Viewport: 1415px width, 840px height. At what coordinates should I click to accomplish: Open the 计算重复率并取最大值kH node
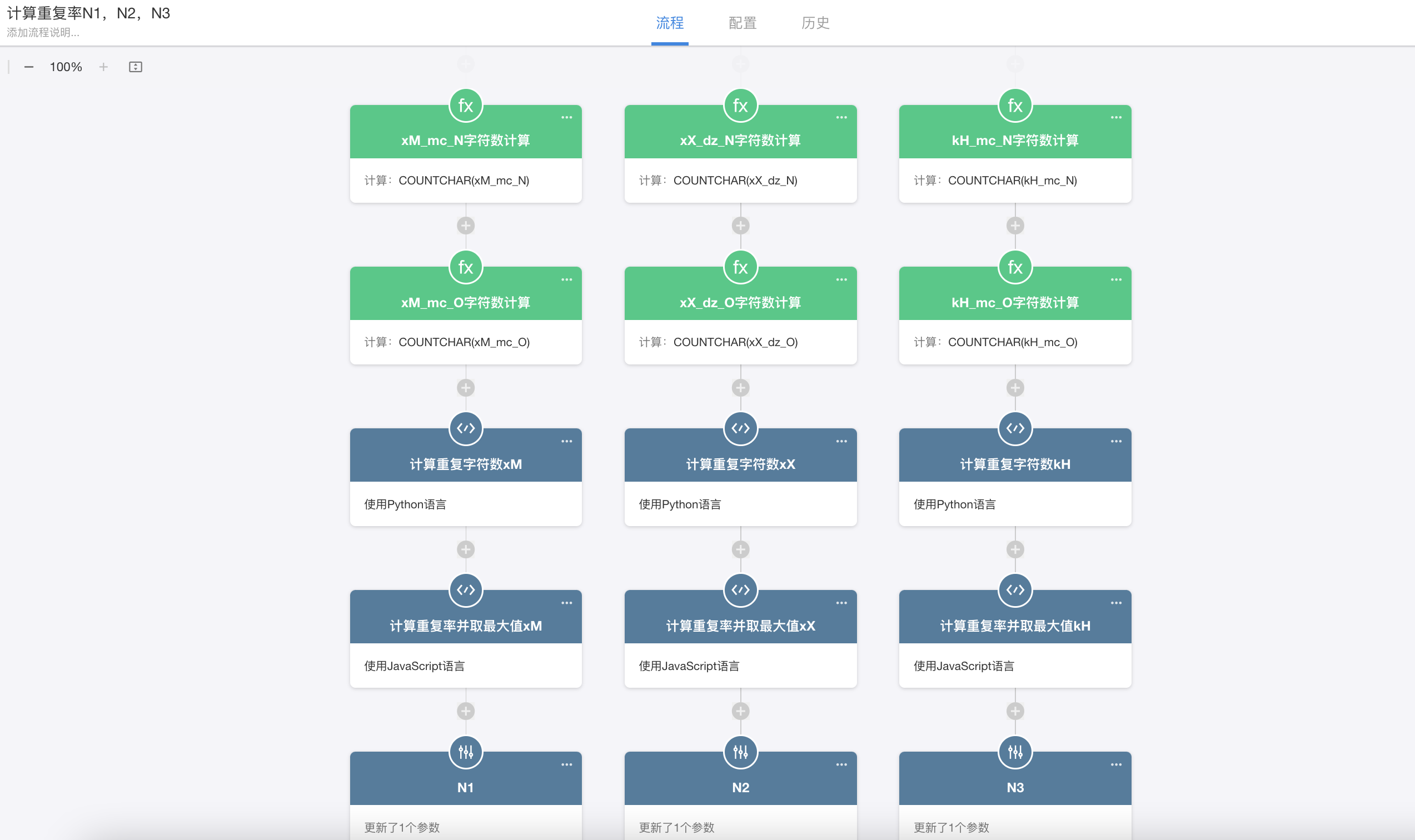pos(1015,626)
